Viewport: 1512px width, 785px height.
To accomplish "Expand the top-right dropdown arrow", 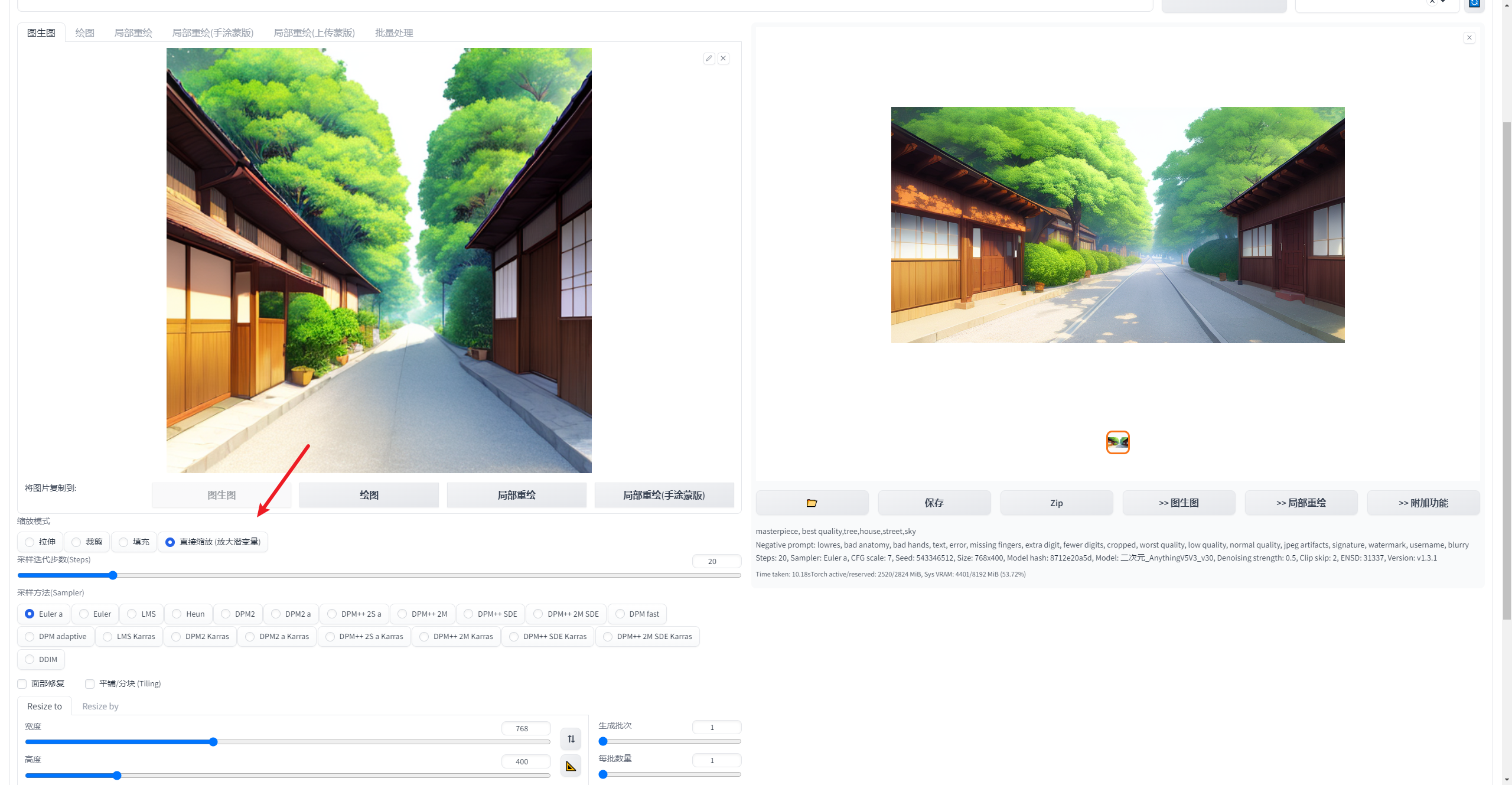I will 1443,2.
